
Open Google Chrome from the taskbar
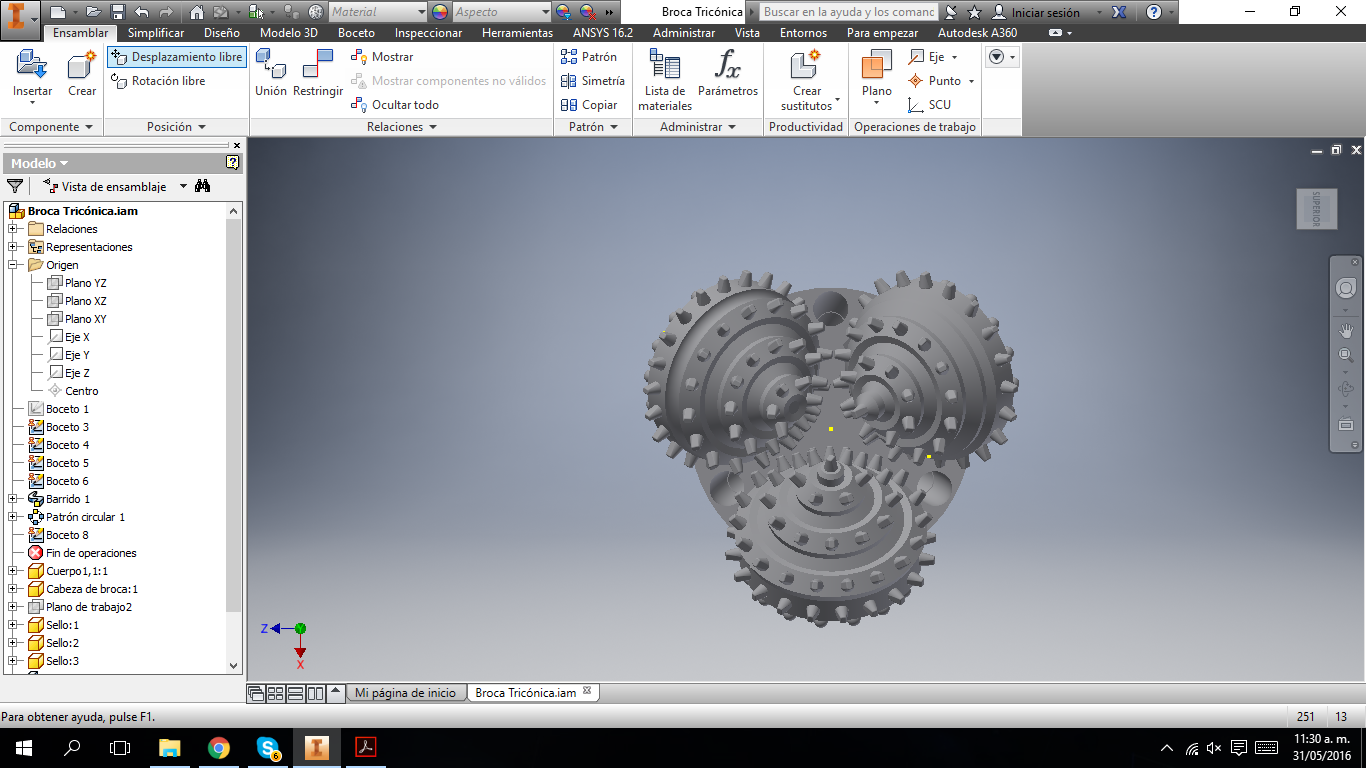click(219, 747)
